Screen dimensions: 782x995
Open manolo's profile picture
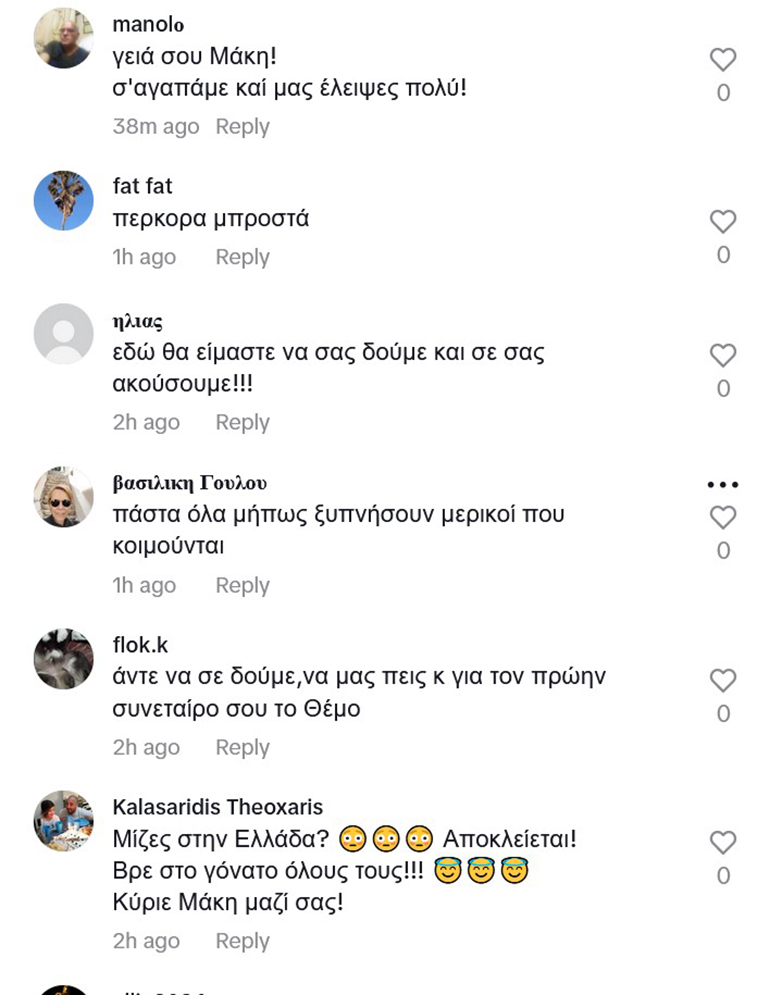click(64, 39)
